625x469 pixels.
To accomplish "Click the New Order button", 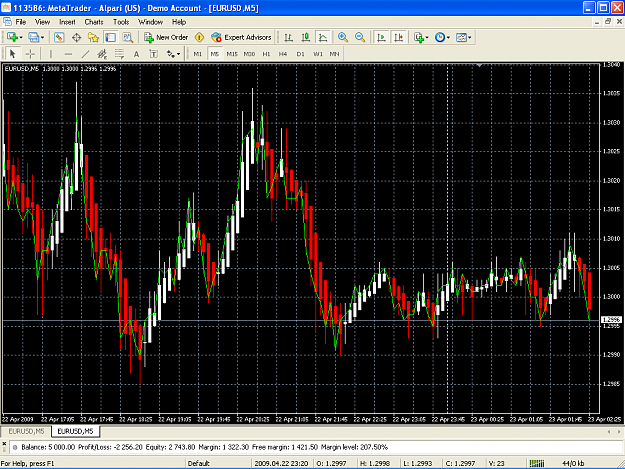I will [166, 37].
